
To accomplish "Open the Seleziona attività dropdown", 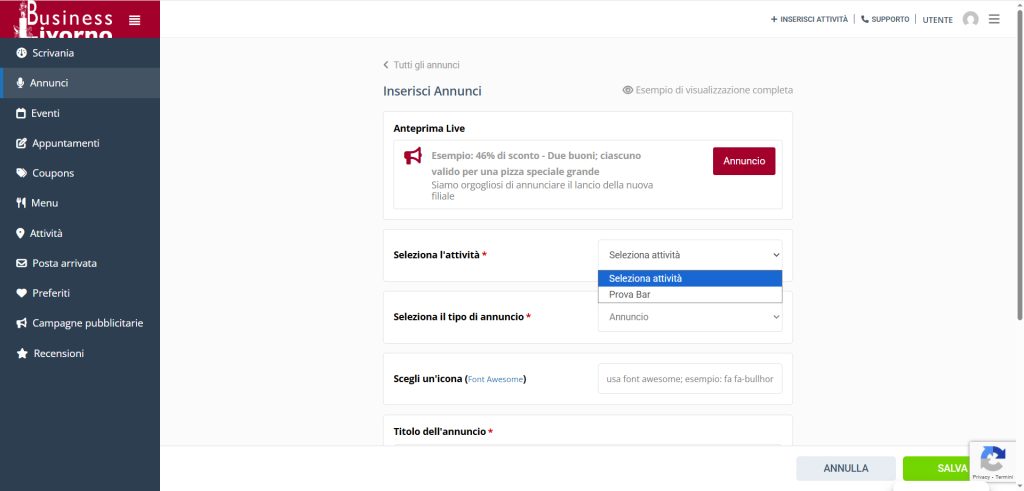I will tap(690, 255).
